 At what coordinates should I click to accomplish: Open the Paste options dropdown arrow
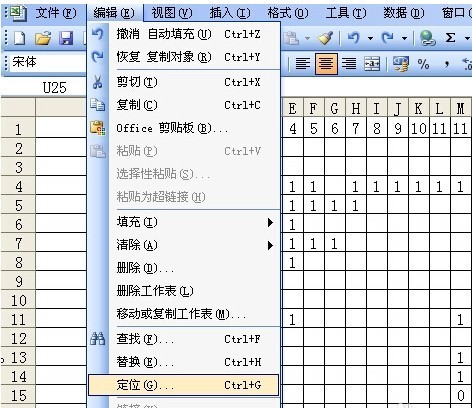coord(307,39)
